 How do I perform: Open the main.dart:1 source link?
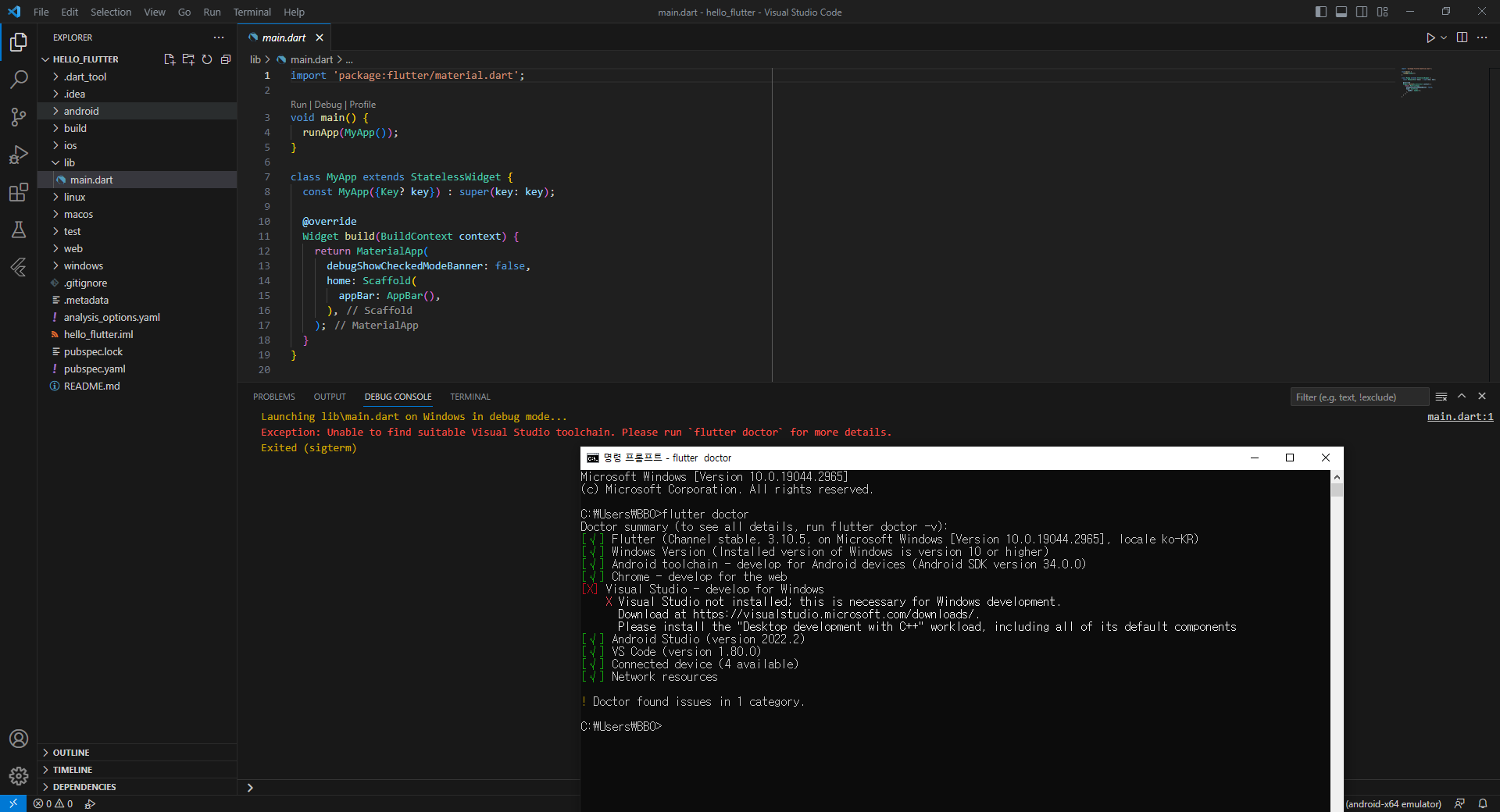tap(1460, 417)
